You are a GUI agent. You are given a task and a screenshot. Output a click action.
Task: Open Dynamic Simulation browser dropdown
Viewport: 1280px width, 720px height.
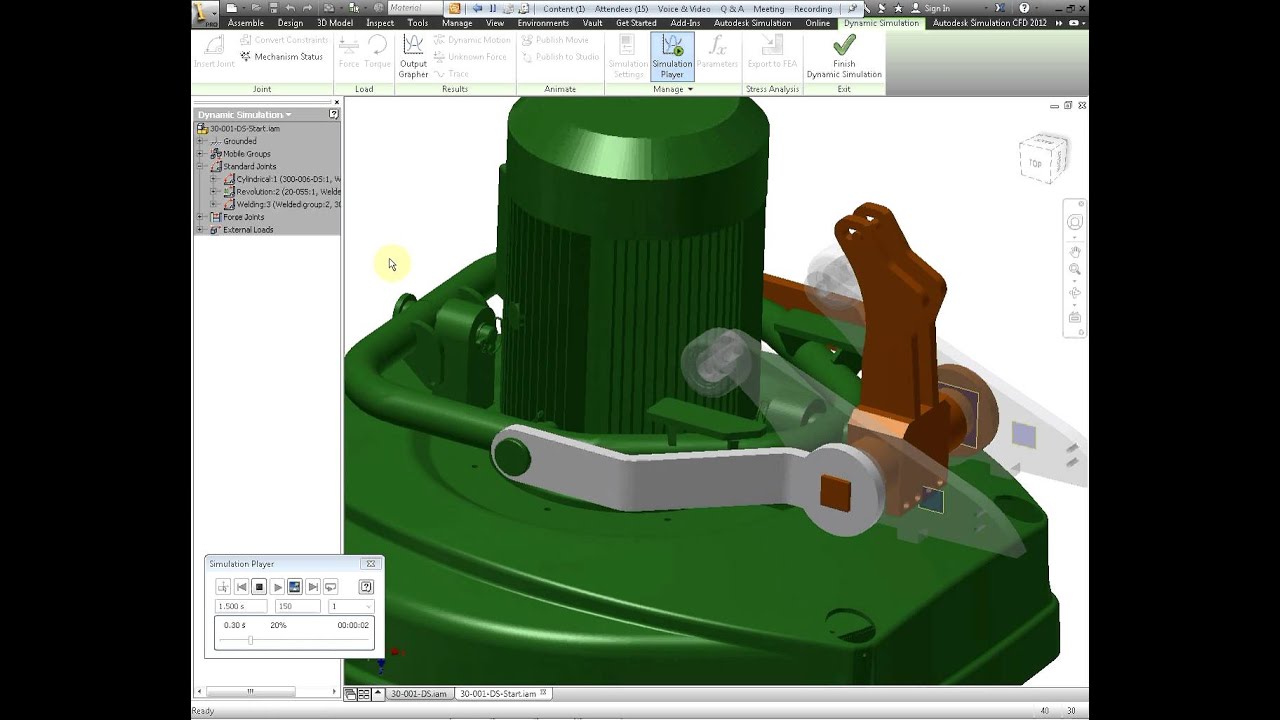[x=245, y=115]
